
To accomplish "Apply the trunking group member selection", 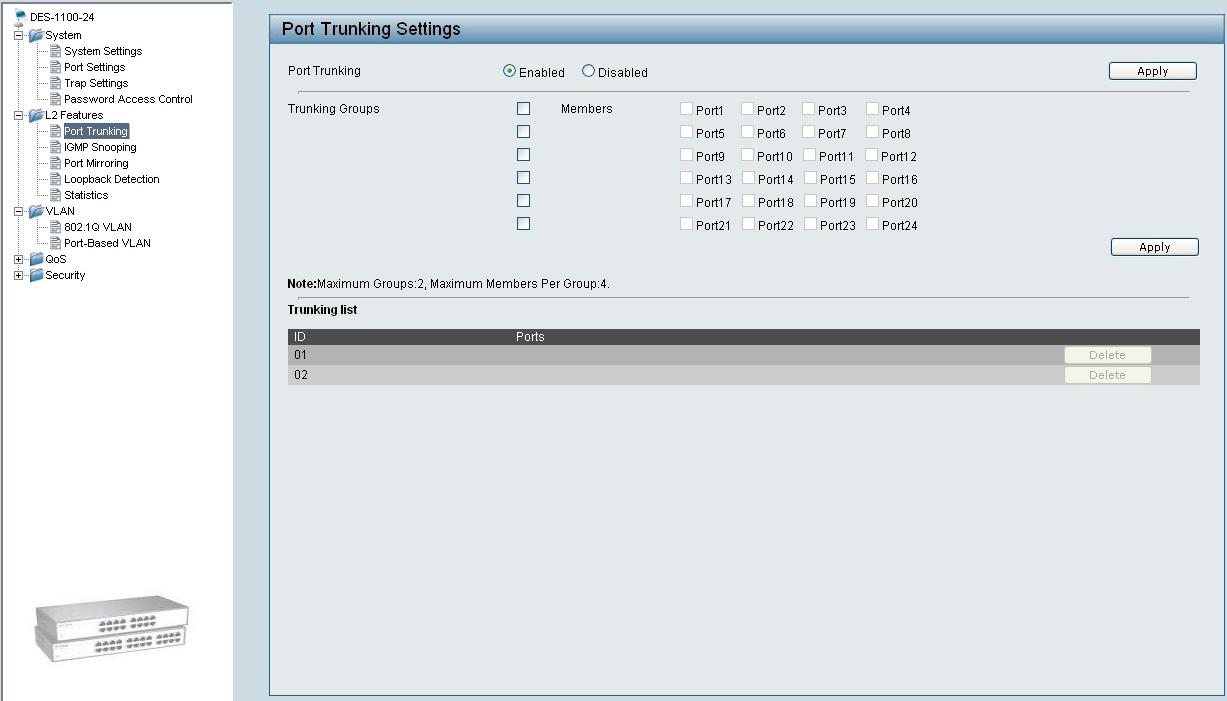I will pyautogui.click(x=1155, y=247).
